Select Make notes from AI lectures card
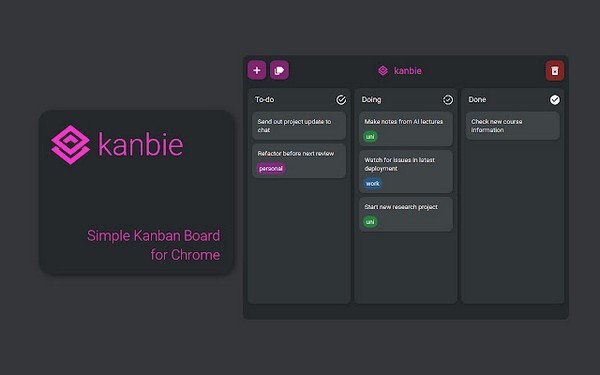This screenshot has height=375, width=600. (406, 129)
